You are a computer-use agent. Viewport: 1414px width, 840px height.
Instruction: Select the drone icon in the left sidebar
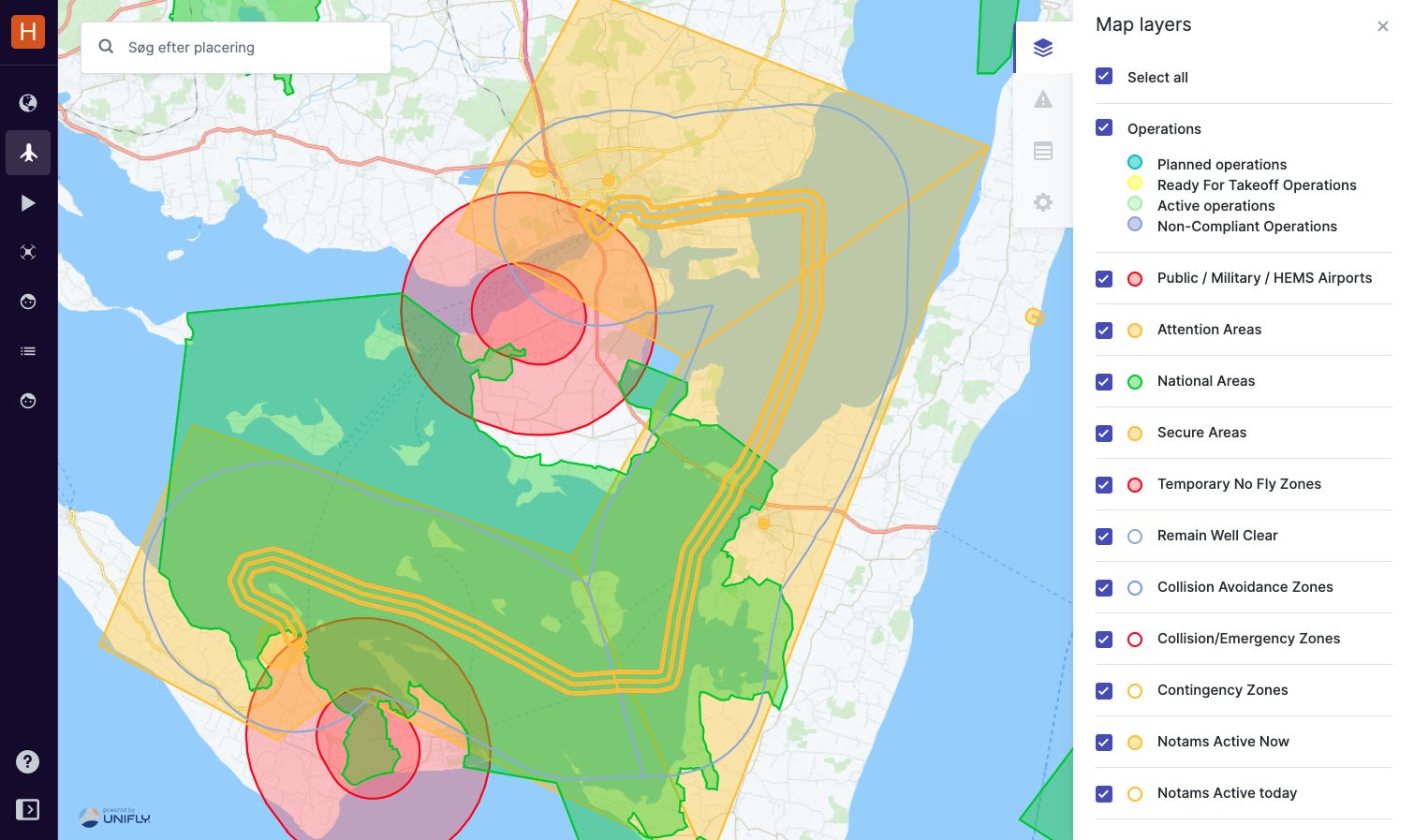pos(27,252)
